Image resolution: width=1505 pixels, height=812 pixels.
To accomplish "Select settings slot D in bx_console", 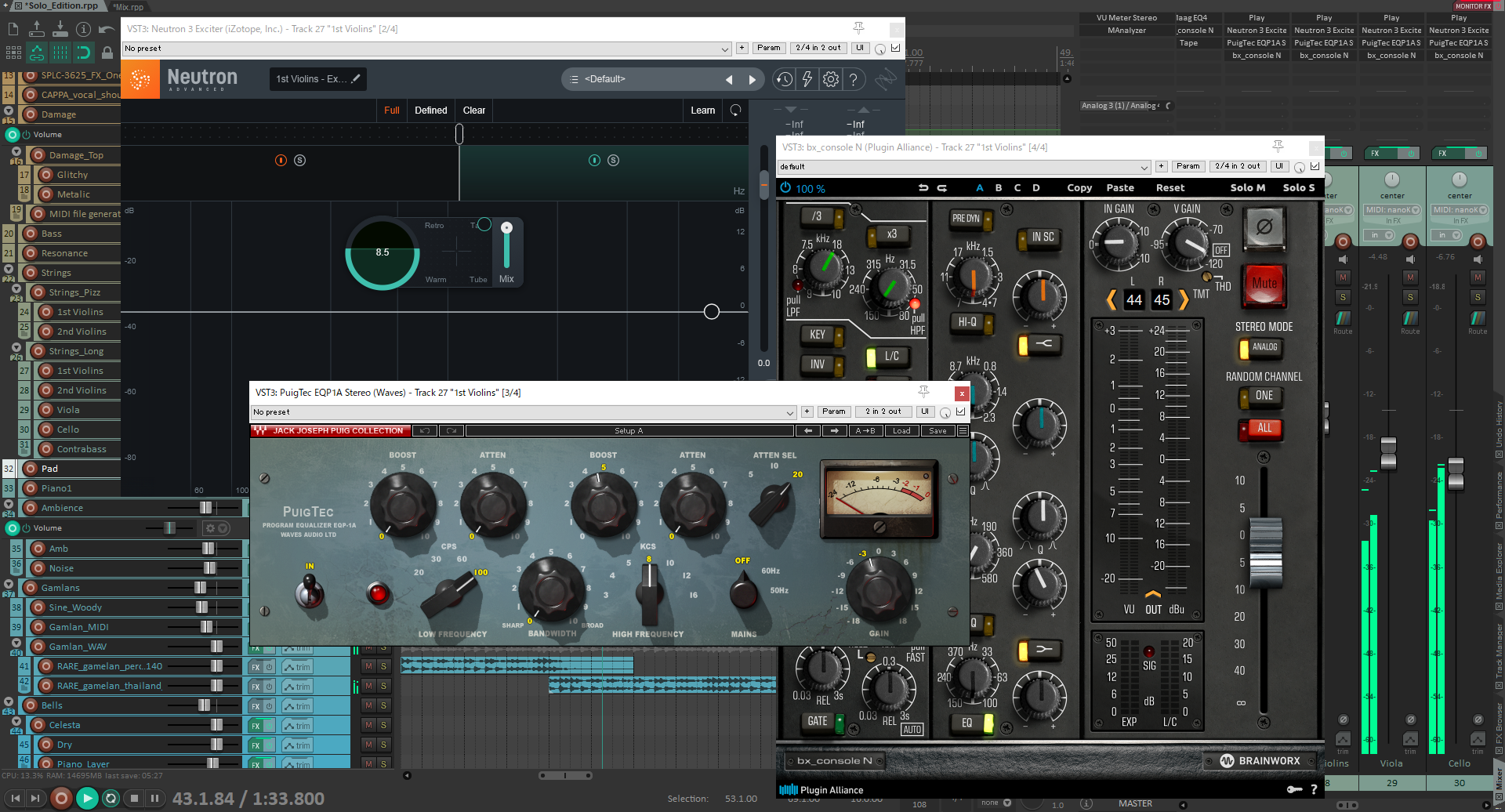I will 1036,188.
